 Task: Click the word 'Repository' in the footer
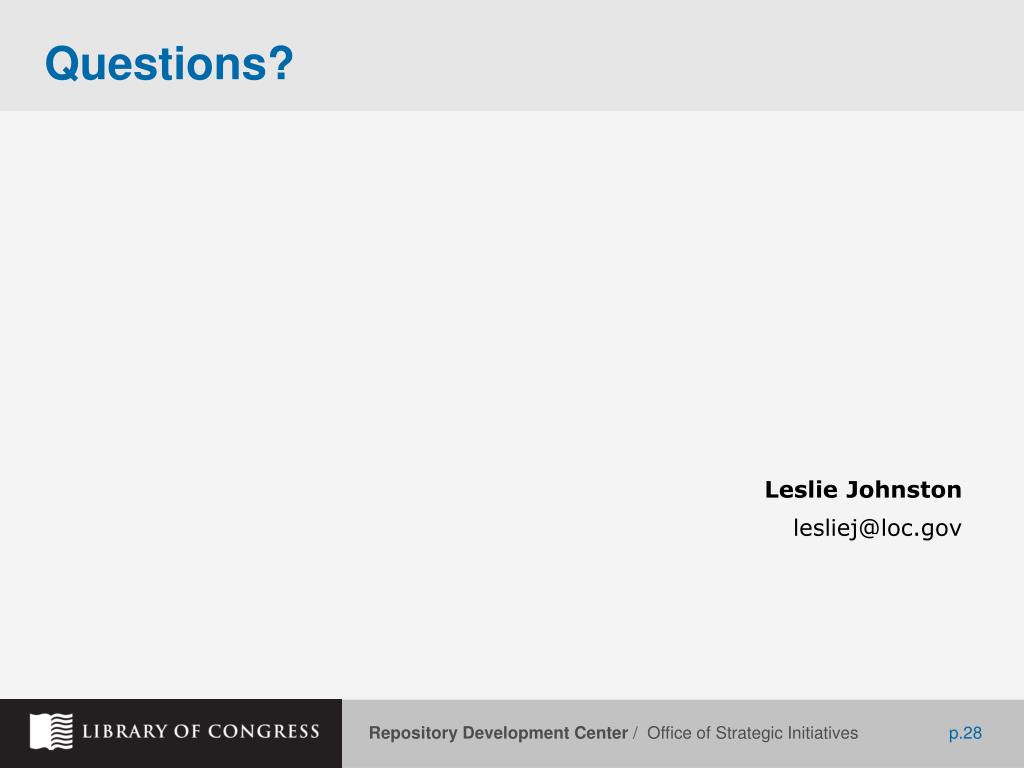pyautogui.click(x=413, y=733)
